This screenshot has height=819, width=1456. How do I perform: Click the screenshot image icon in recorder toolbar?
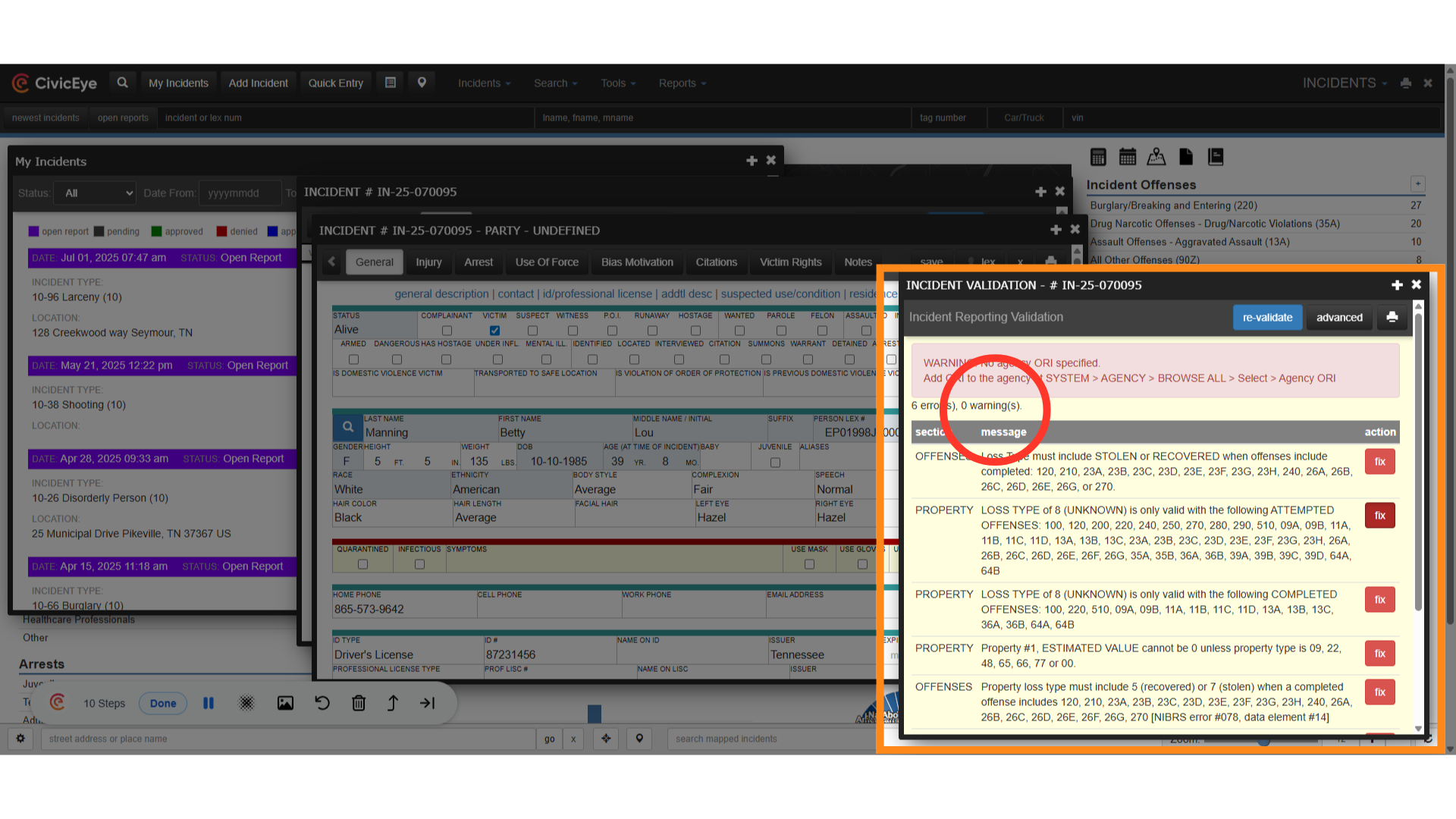285,703
